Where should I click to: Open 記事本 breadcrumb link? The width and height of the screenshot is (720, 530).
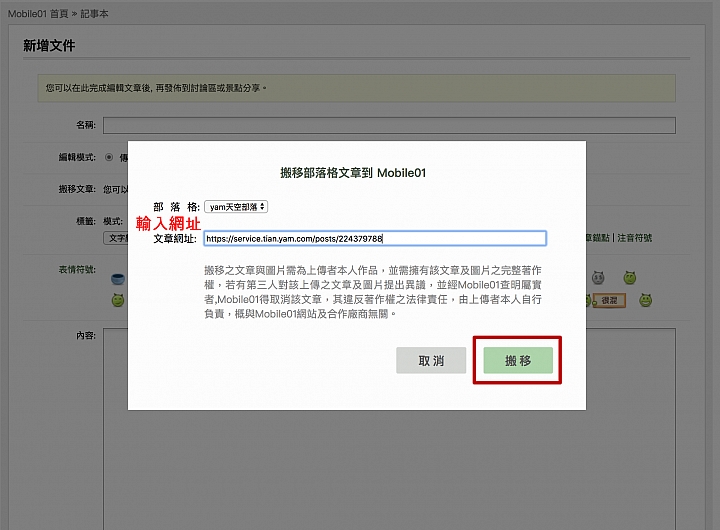tap(95, 14)
